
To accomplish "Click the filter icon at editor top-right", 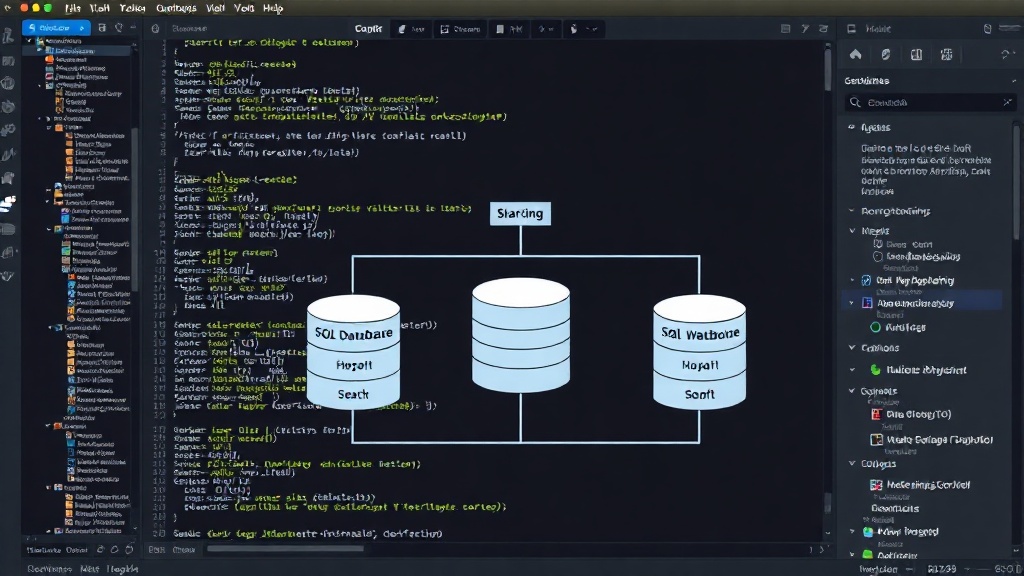I will (805, 29).
